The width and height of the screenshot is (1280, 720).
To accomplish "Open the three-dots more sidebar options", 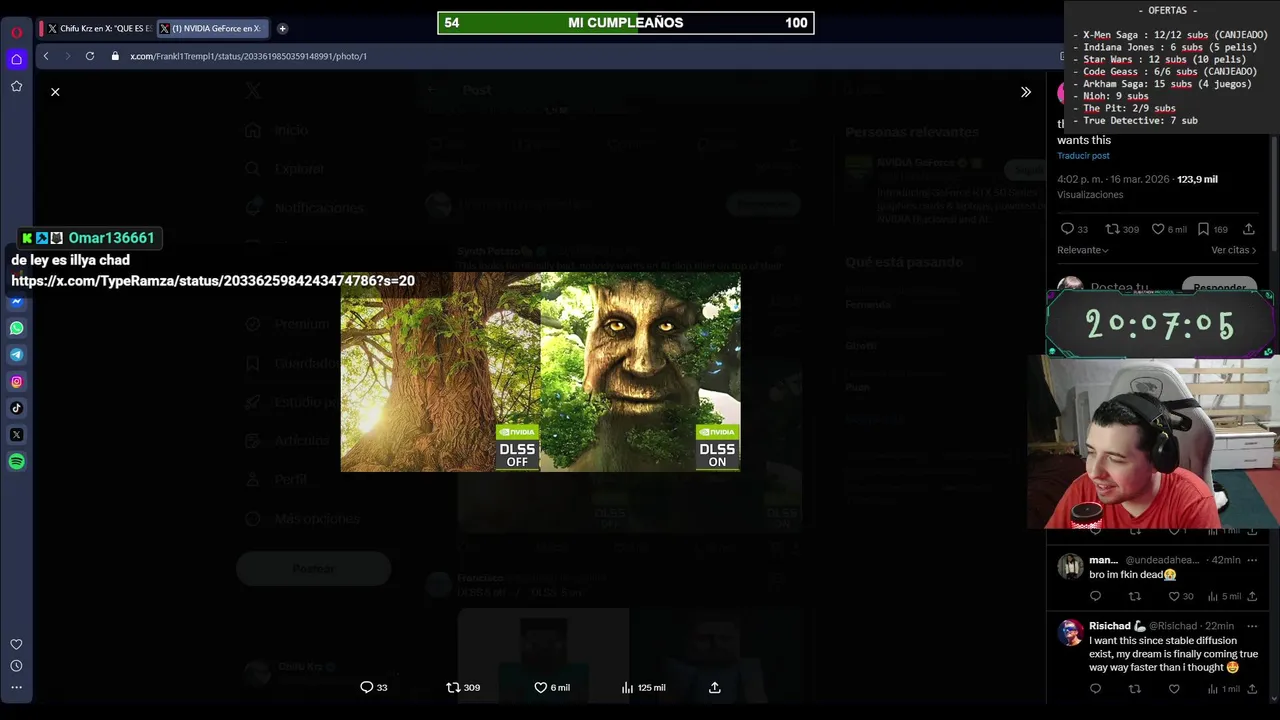I will pos(16,688).
